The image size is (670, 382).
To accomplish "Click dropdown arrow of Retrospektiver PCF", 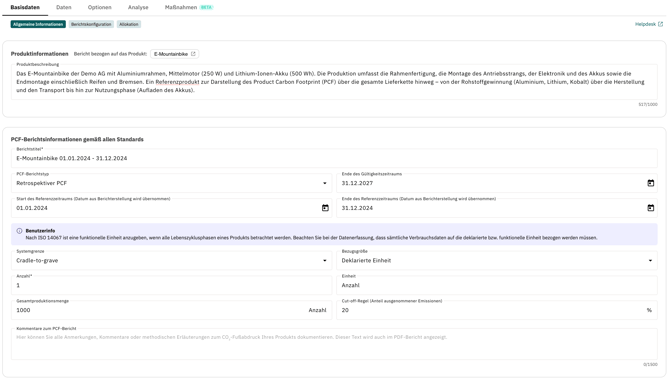I will pyautogui.click(x=325, y=183).
